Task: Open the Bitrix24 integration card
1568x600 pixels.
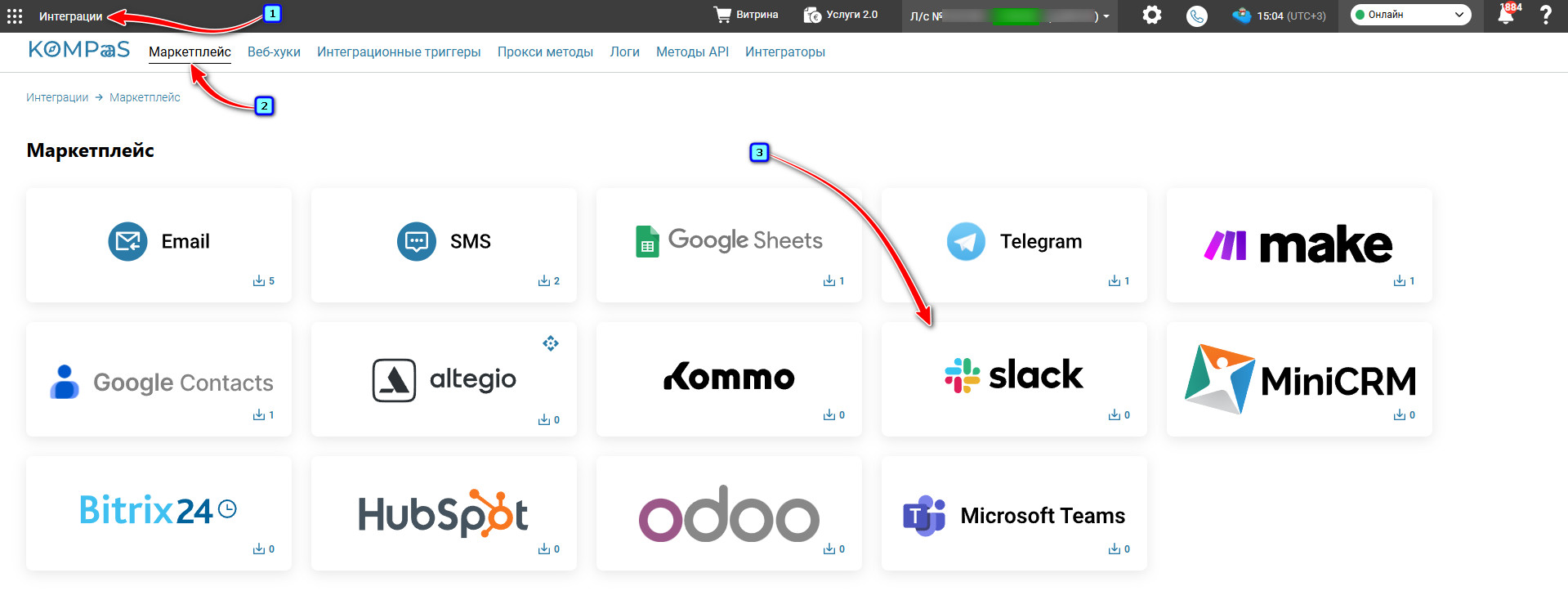Action: (x=159, y=513)
